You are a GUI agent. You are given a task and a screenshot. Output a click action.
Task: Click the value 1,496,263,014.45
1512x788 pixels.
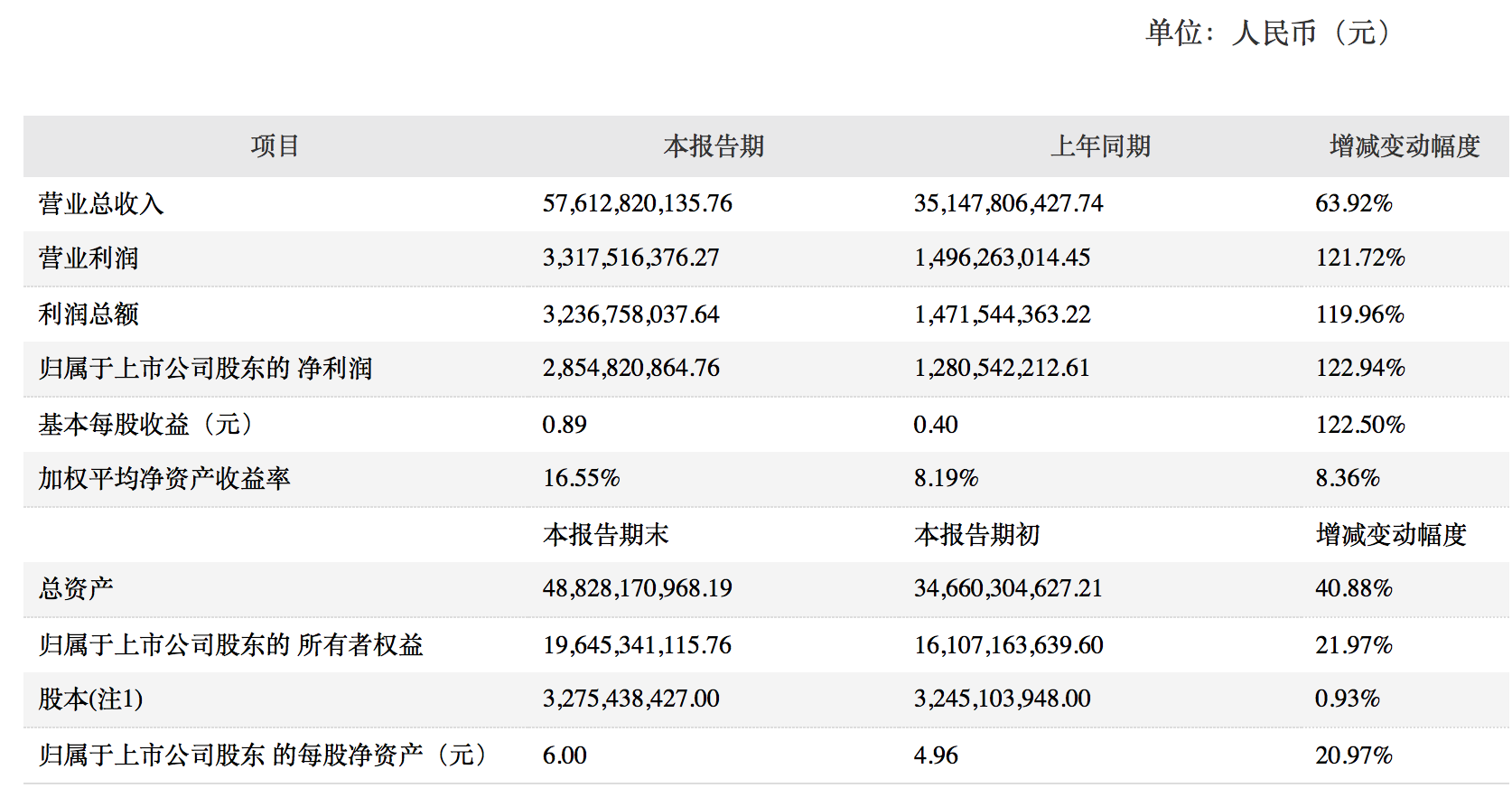[1002, 258]
